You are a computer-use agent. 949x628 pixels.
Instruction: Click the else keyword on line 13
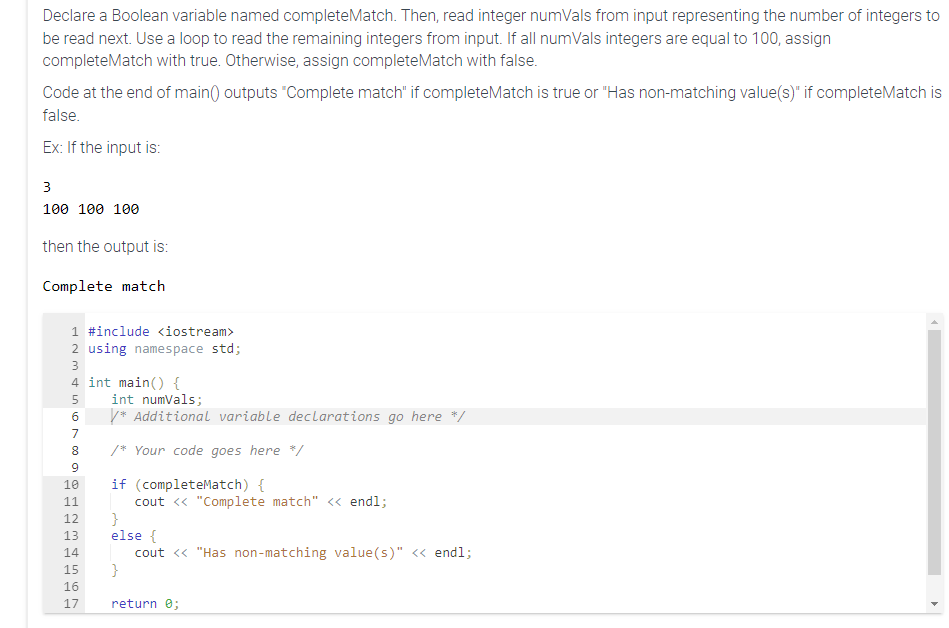[x=120, y=535]
